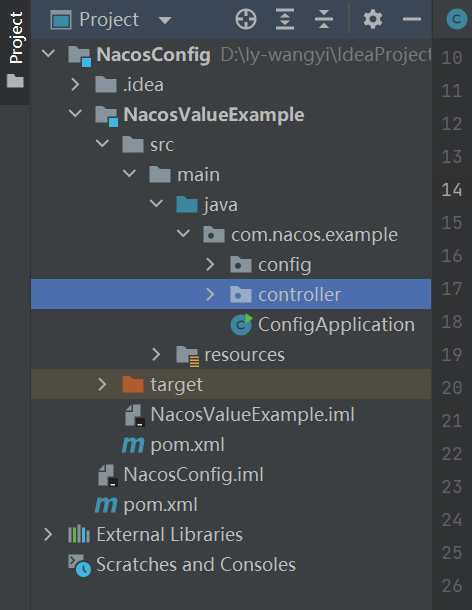Select the main folder label

click(198, 175)
